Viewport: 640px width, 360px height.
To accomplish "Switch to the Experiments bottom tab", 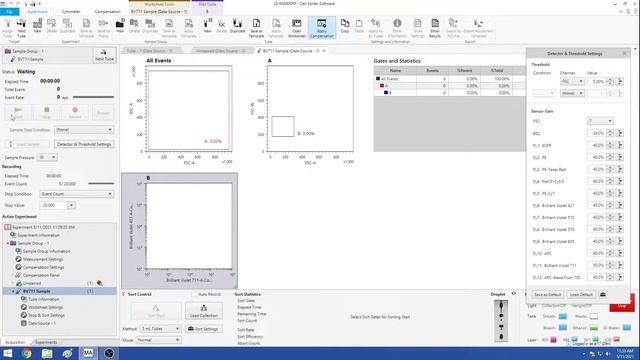I will coord(46,342).
